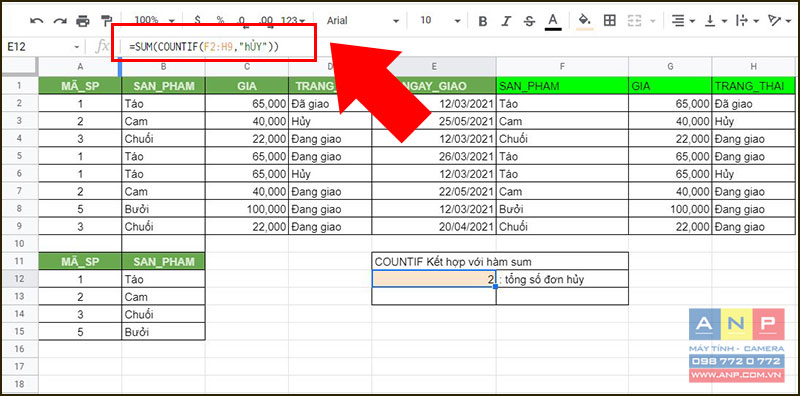Open the 123 number format menu

click(293, 20)
